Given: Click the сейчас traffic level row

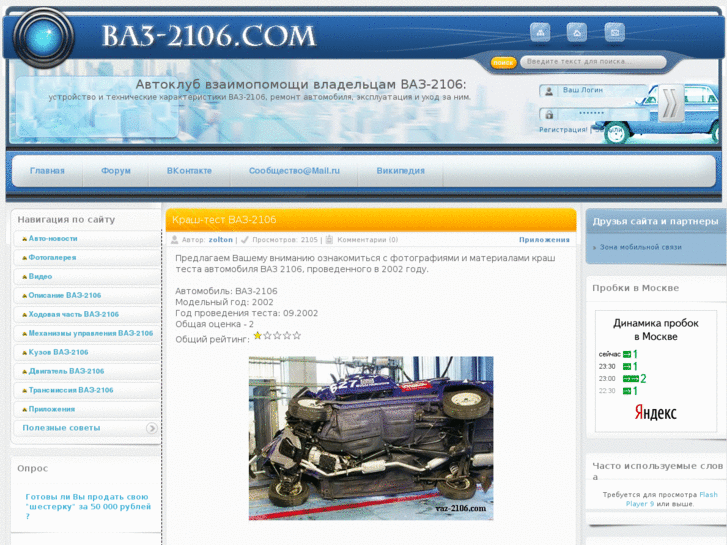Looking at the screenshot, I should pyautogui.click(x=619, y=354).
